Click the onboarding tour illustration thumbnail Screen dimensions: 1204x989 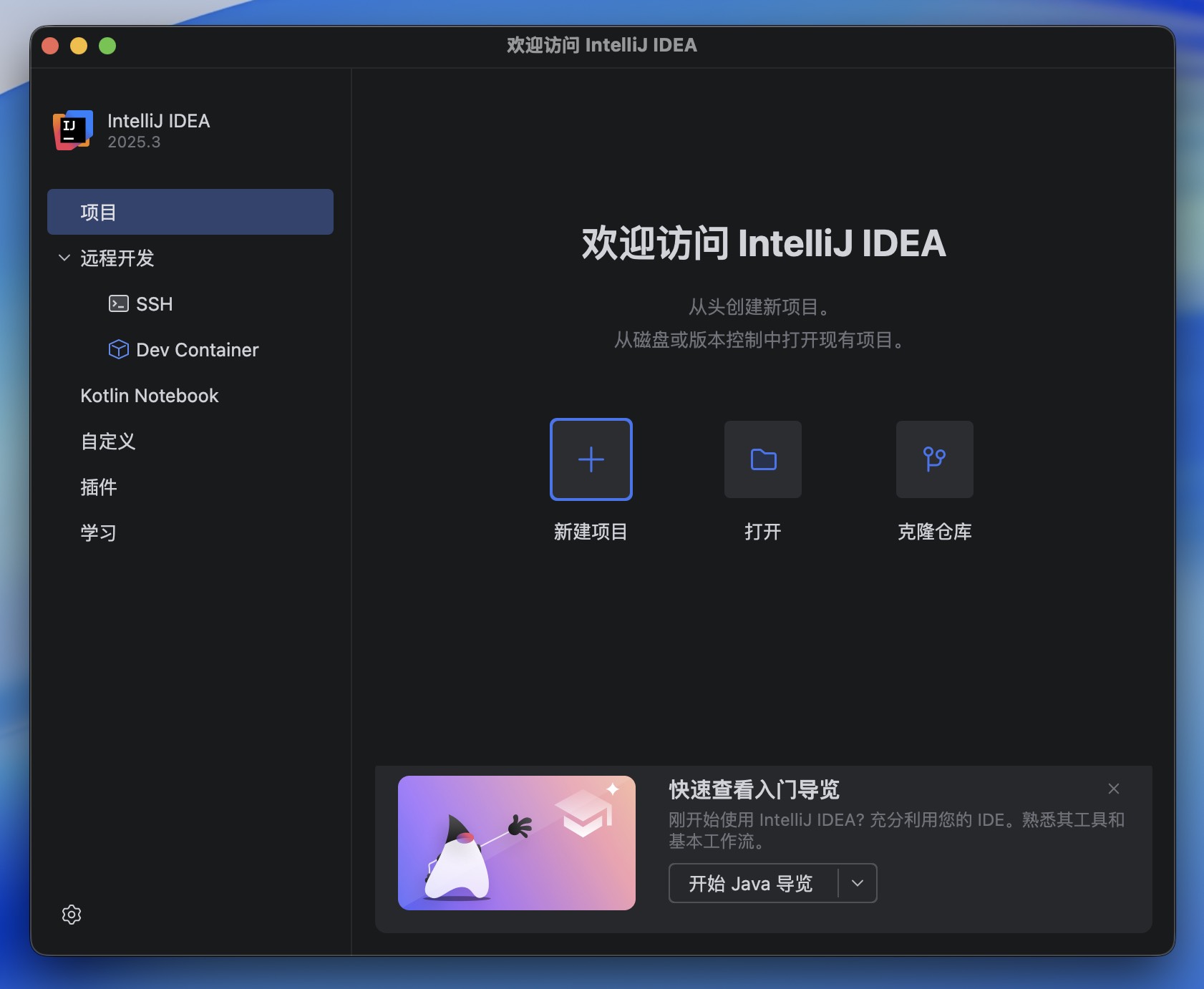pyautogui.click(x=517, y=843)
